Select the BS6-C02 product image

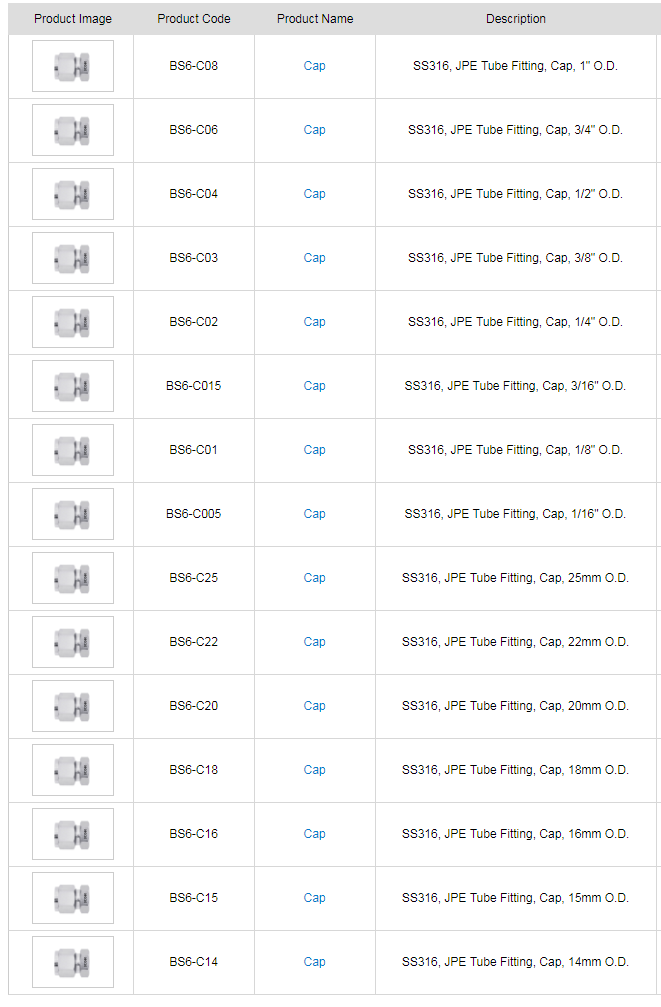[72, 322]
